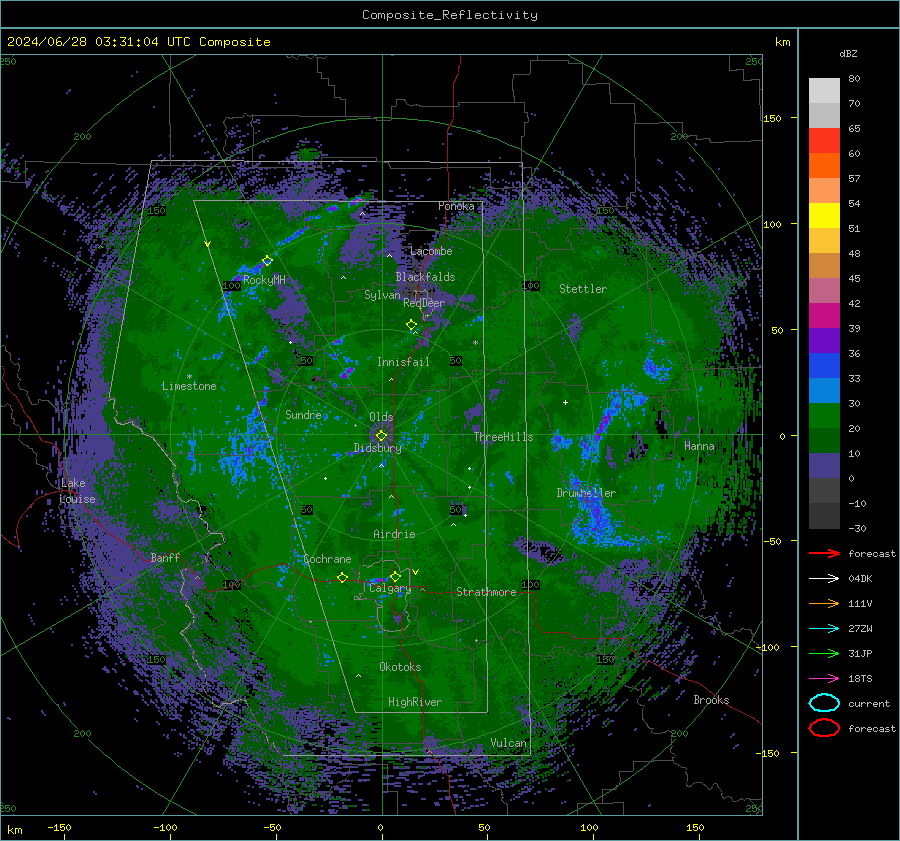
Task: Click 150 on the right km axis
Action: 773,118
